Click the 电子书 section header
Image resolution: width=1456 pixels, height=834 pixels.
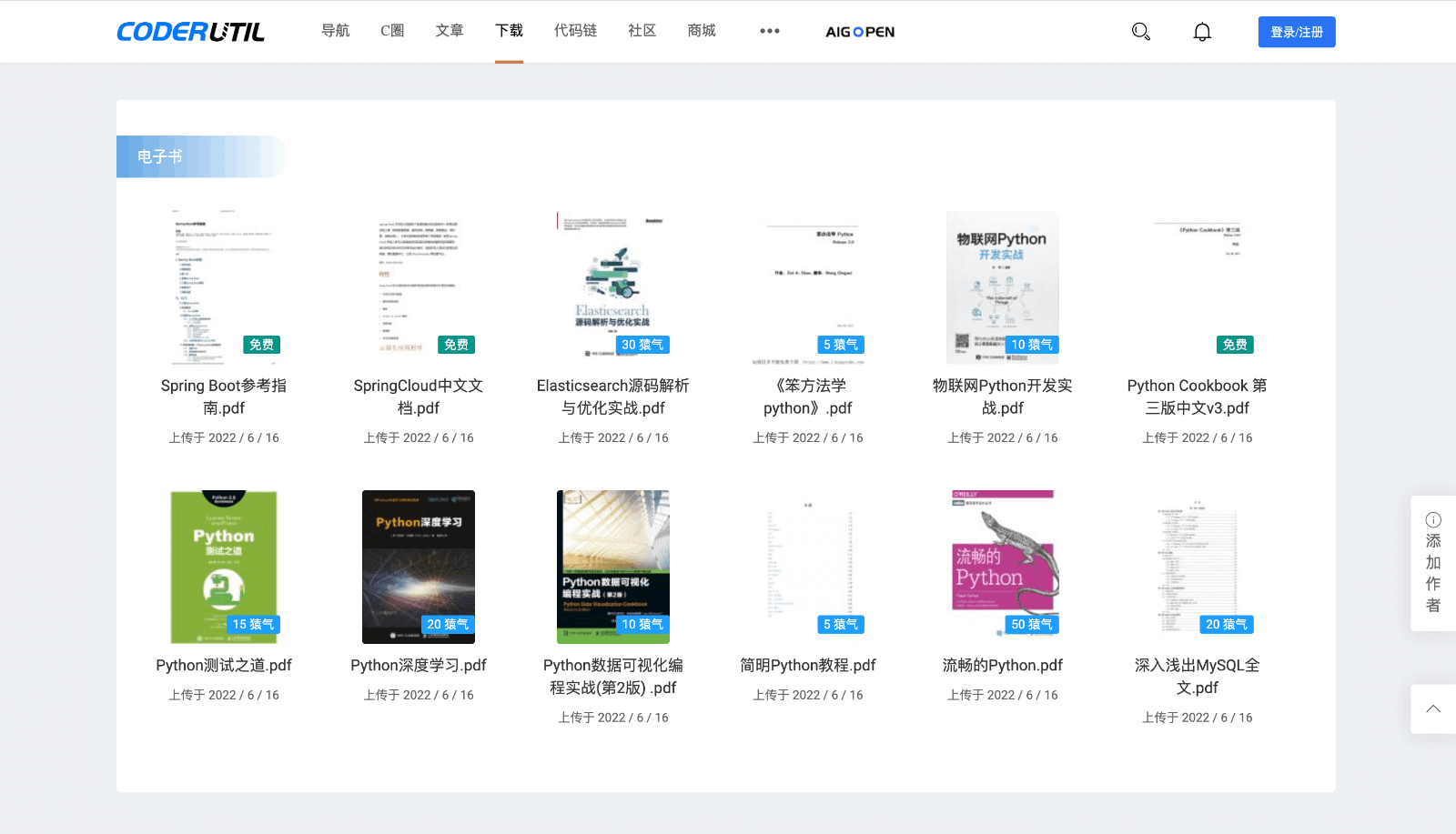click(200, 156)
